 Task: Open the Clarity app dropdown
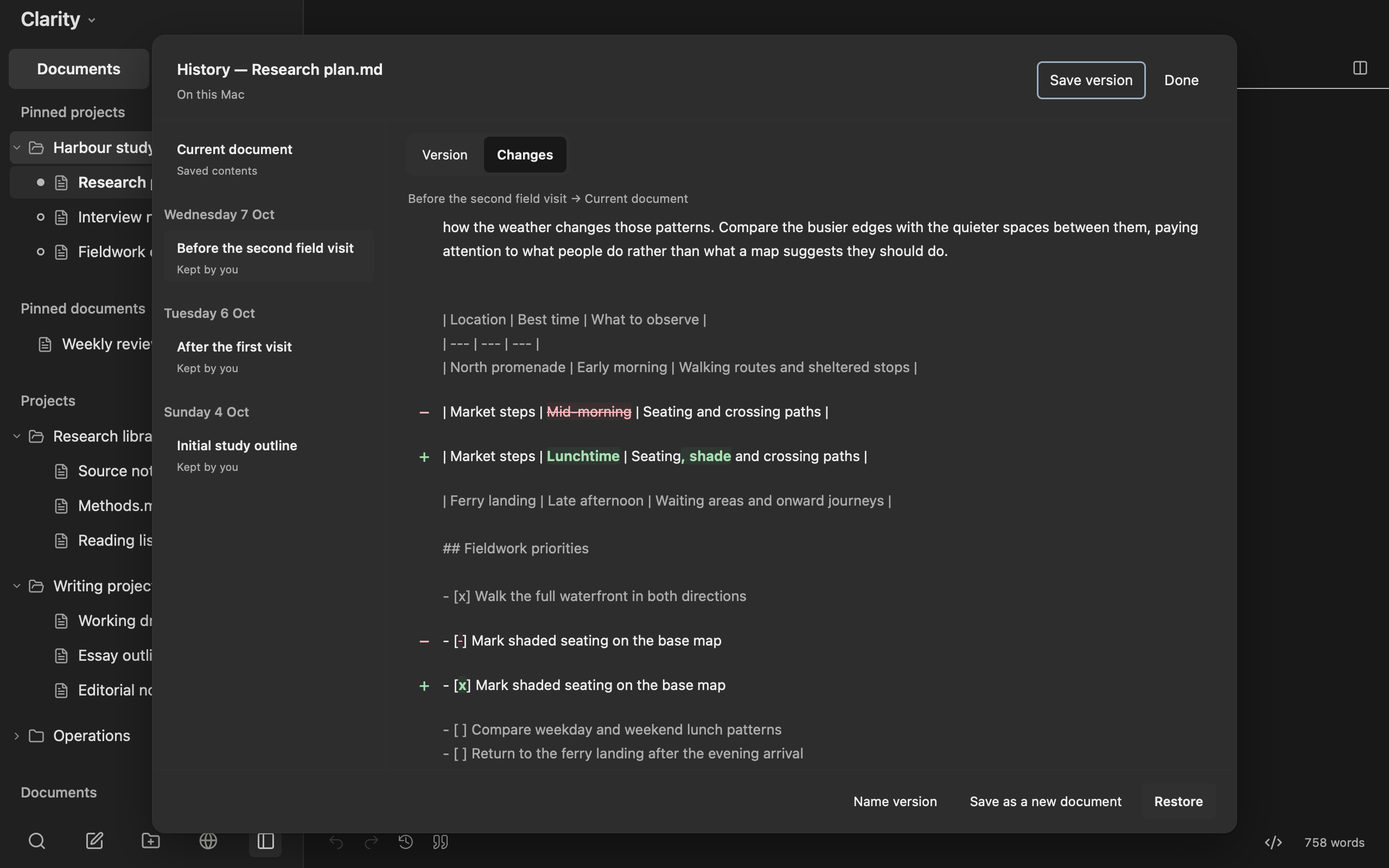tap(58, 19)
